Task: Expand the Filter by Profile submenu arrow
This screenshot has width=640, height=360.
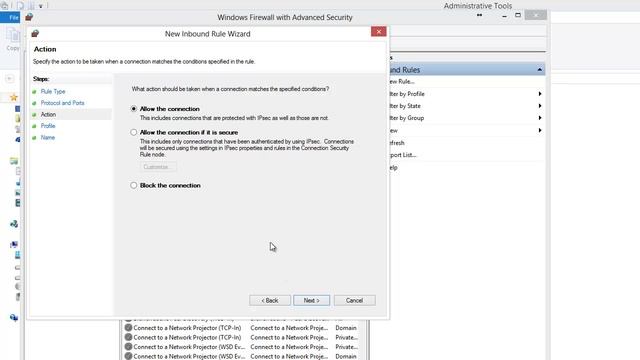Action: pos(540,94)
